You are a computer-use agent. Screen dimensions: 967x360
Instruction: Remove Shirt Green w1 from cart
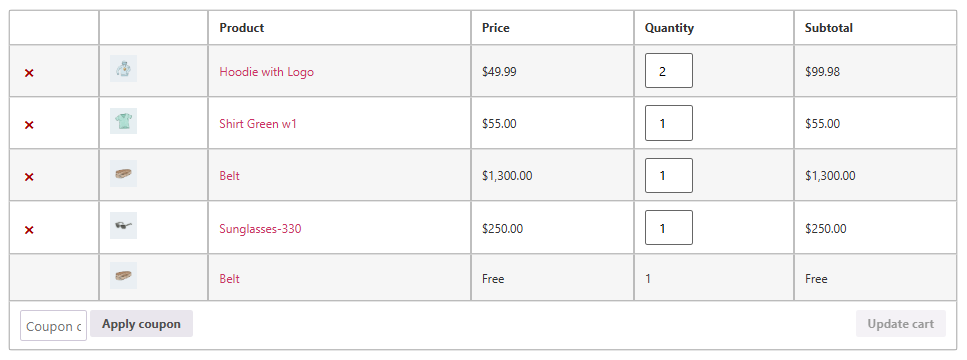(x=29, y=125)
